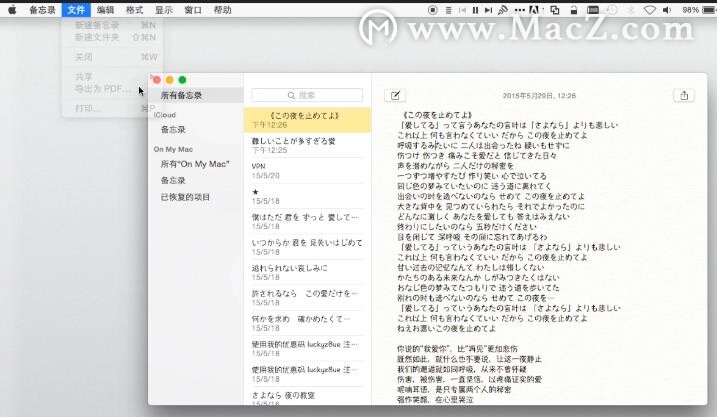The height and width of the screenshot is (417, 717).
Task: Click the battery status showing 98%
Action: [698, 10]
